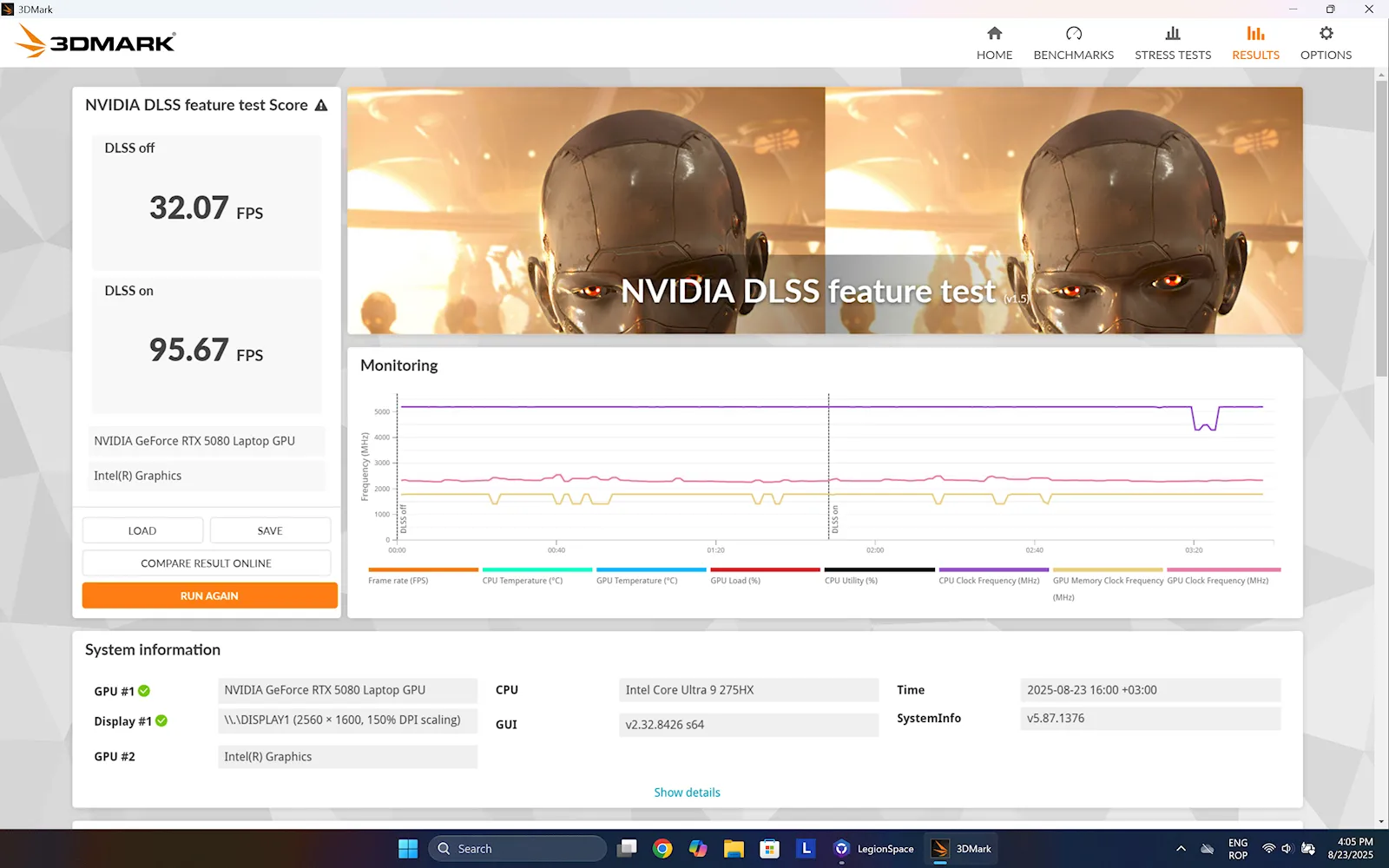Toggle GPU Clock Frequency legend series

(1222, 576)
